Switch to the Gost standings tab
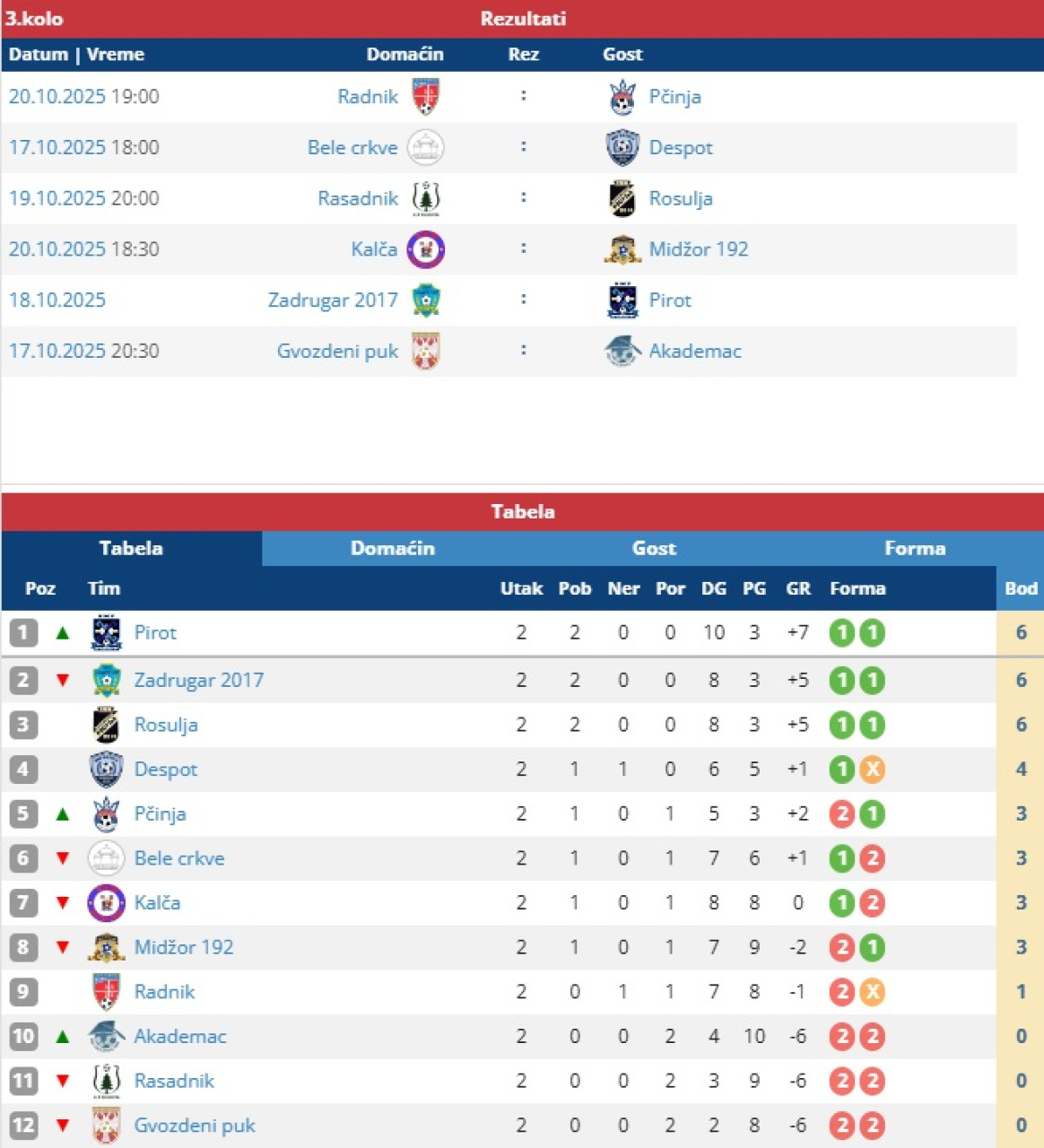1044x1148 pixels. [654, 548]
